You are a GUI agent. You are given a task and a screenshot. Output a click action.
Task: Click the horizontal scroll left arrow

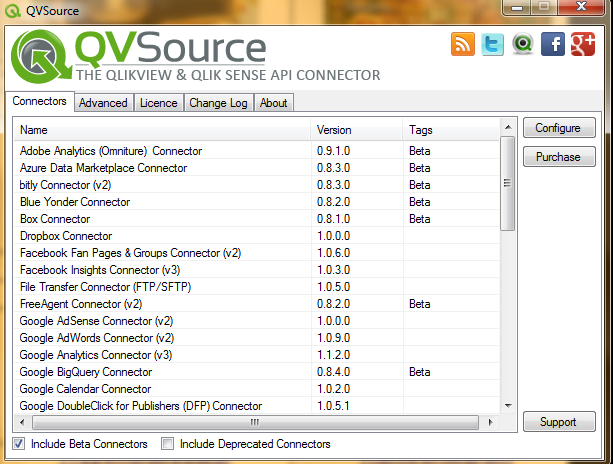coord(22,422)
